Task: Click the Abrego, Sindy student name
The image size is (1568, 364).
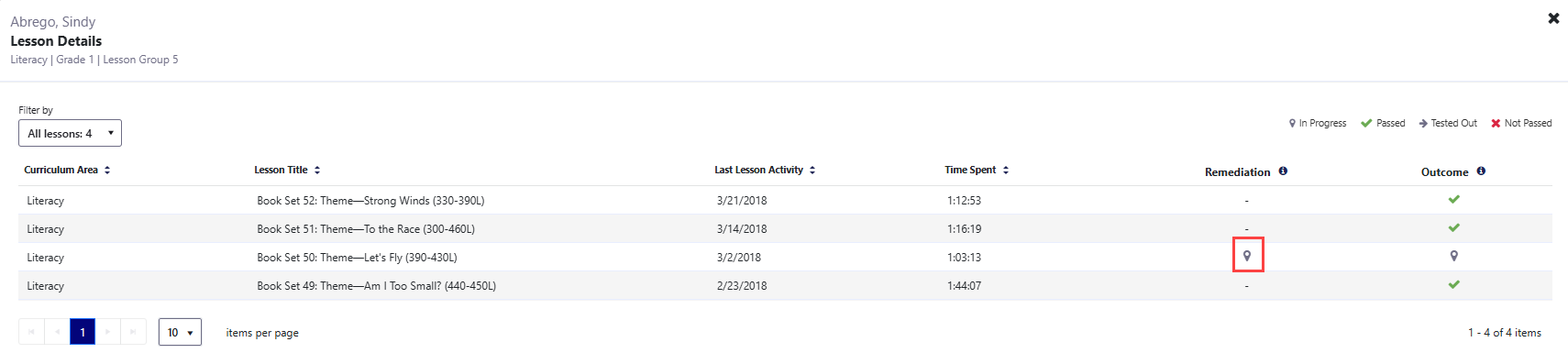Action: click(52, 22)
